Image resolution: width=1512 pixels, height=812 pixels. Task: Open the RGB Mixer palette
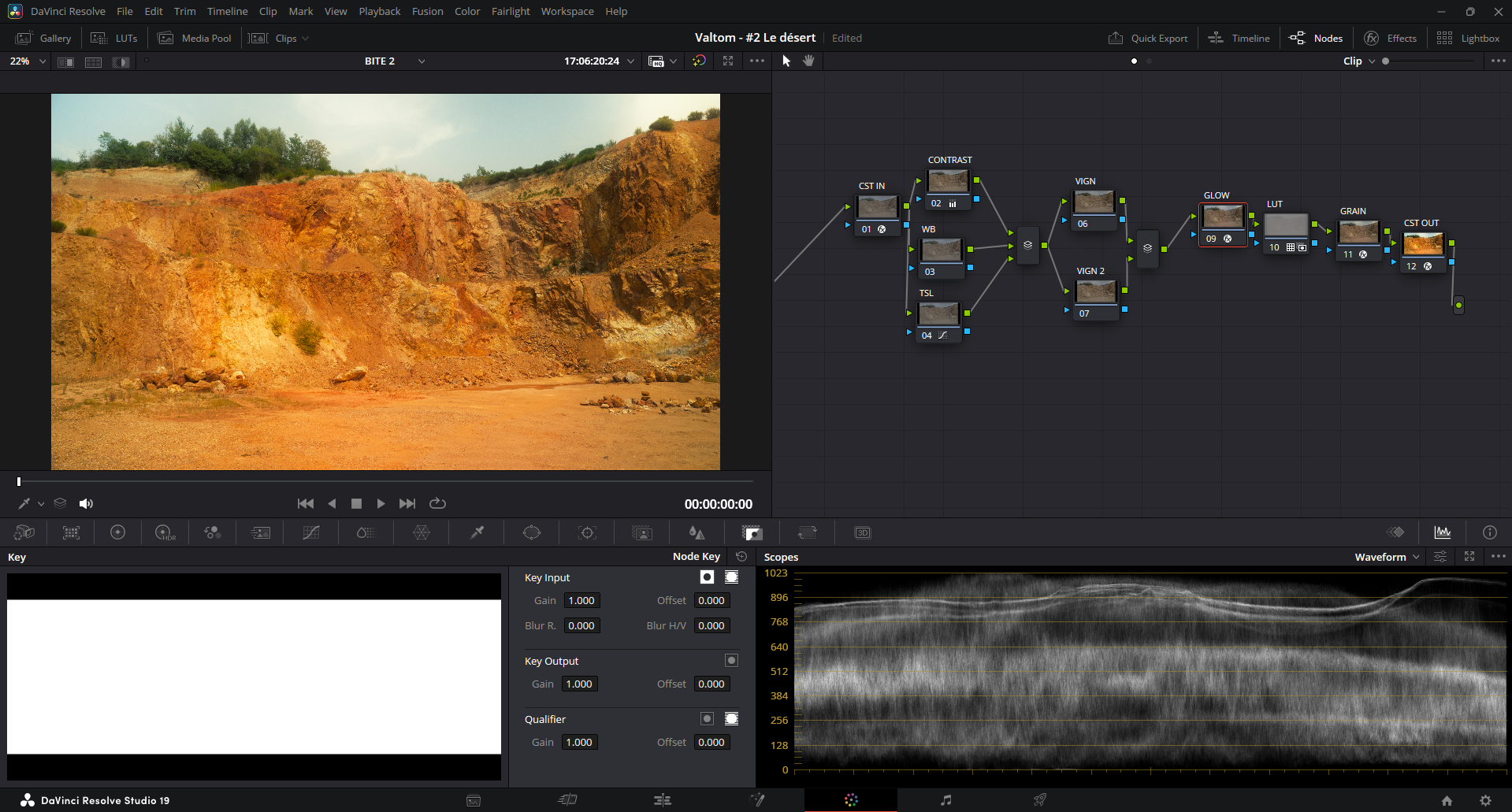point(212,532)
